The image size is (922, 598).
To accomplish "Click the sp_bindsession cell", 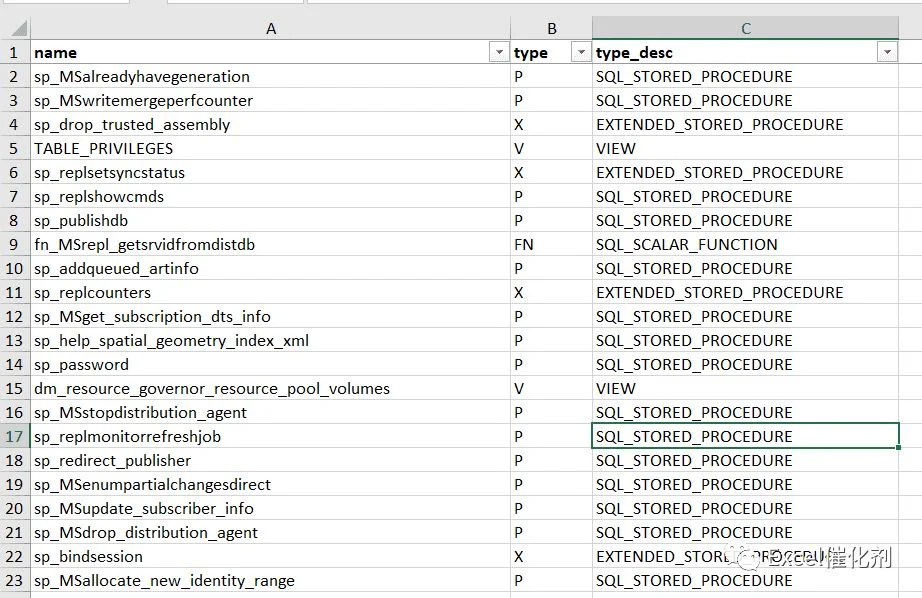I will [270, 557].
